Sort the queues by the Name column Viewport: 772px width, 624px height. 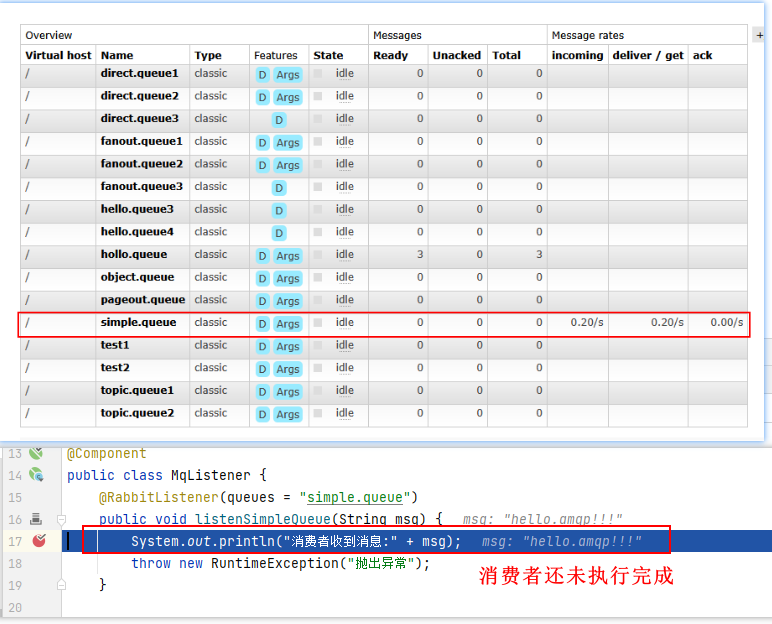[117, 56]
